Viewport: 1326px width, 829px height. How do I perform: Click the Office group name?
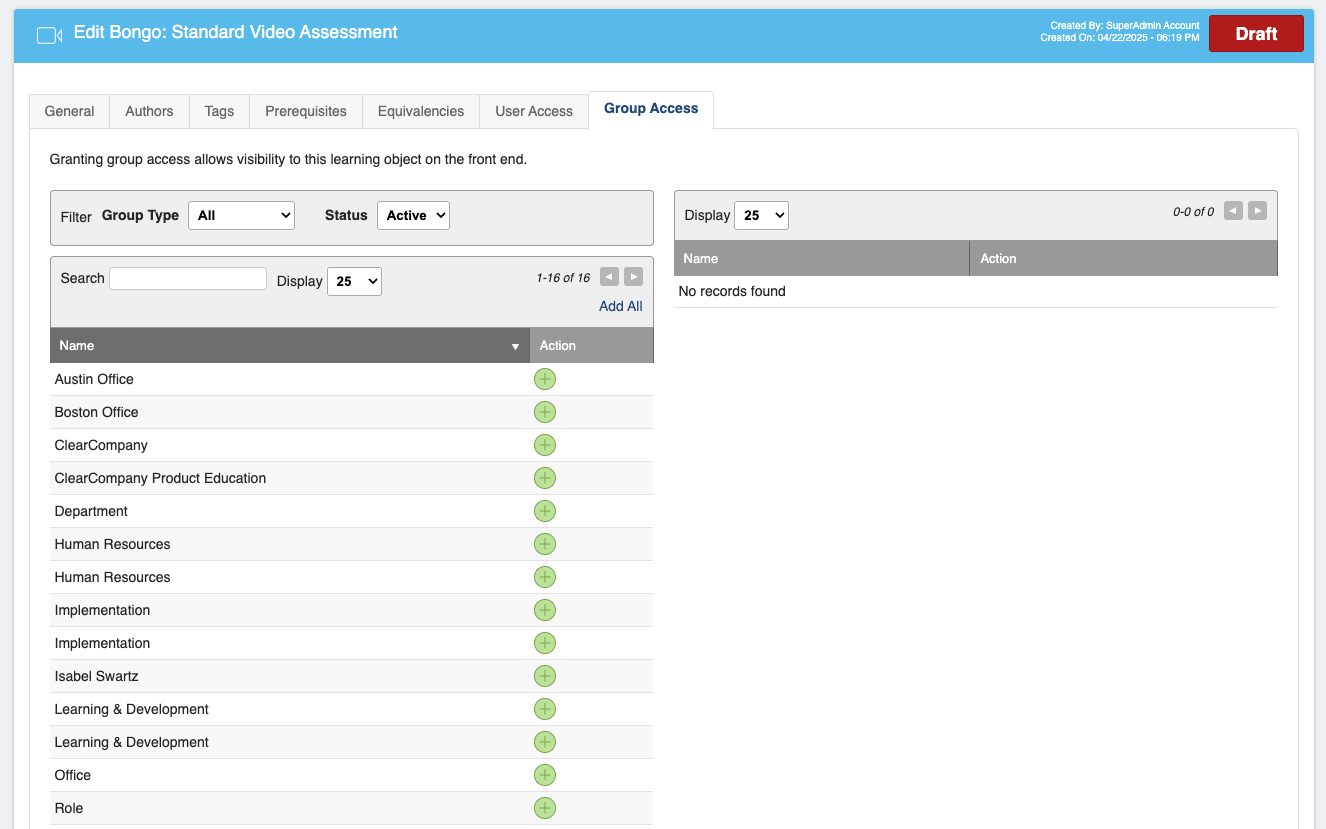click(73, 775)
